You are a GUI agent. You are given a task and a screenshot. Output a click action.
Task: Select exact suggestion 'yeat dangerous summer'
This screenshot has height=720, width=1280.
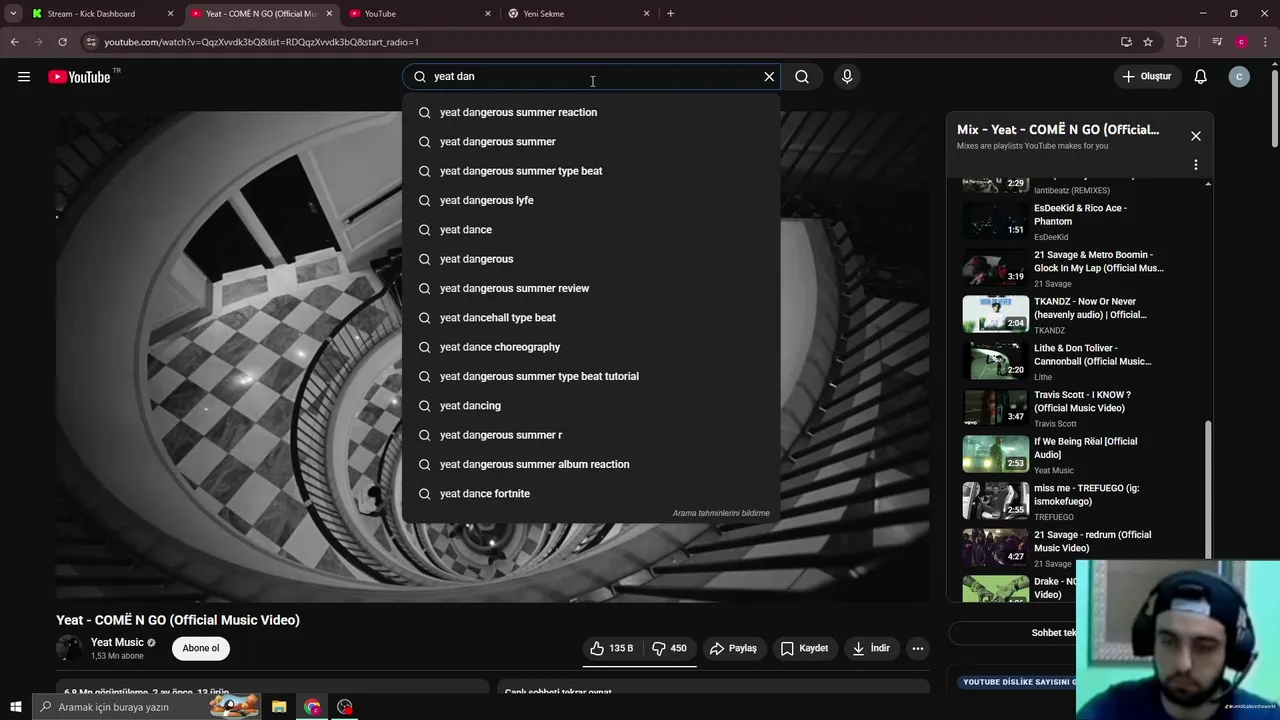(x=591, y=142)
